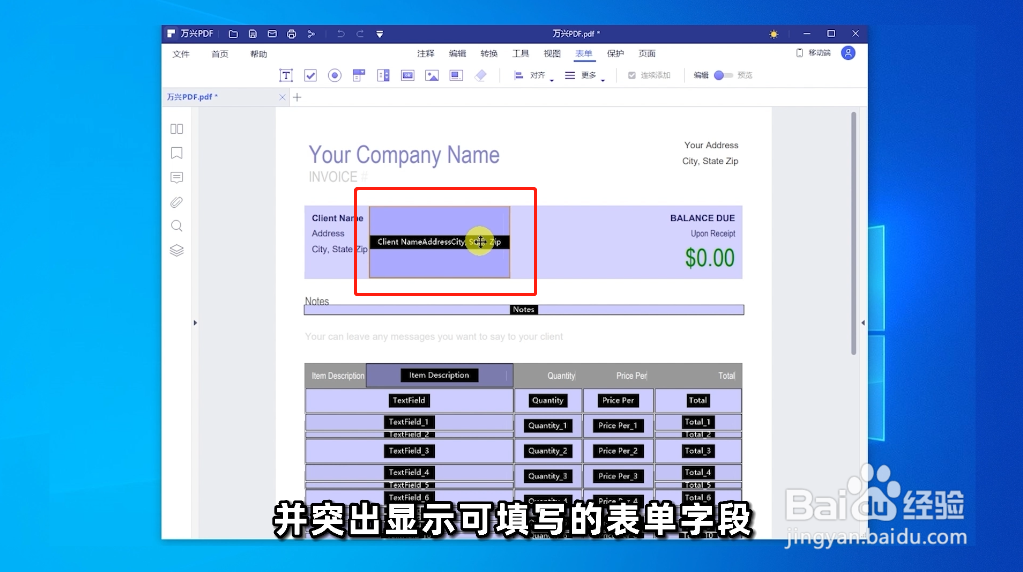
Task: Select the text field form tool
Action: click(286, 76)
